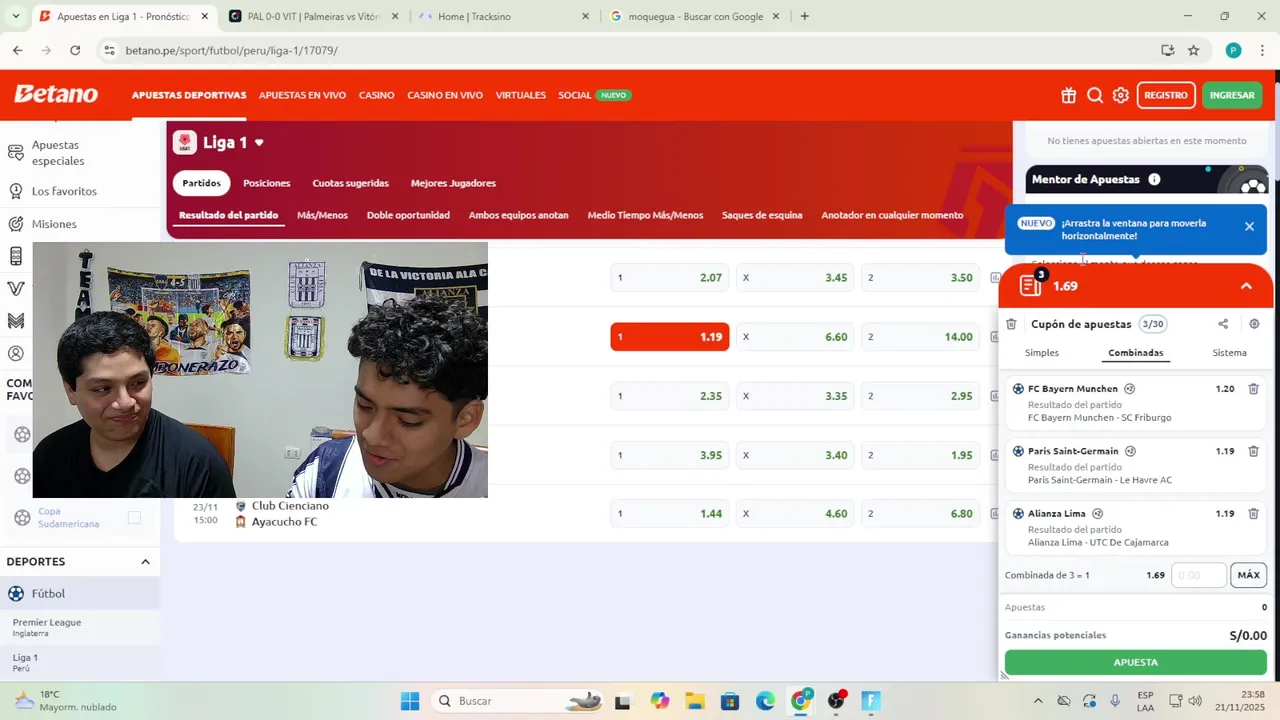This screenshot has height=720, width=1280.
Task: Select the Más/Menos market tab
Action: (x=322, y=215)
